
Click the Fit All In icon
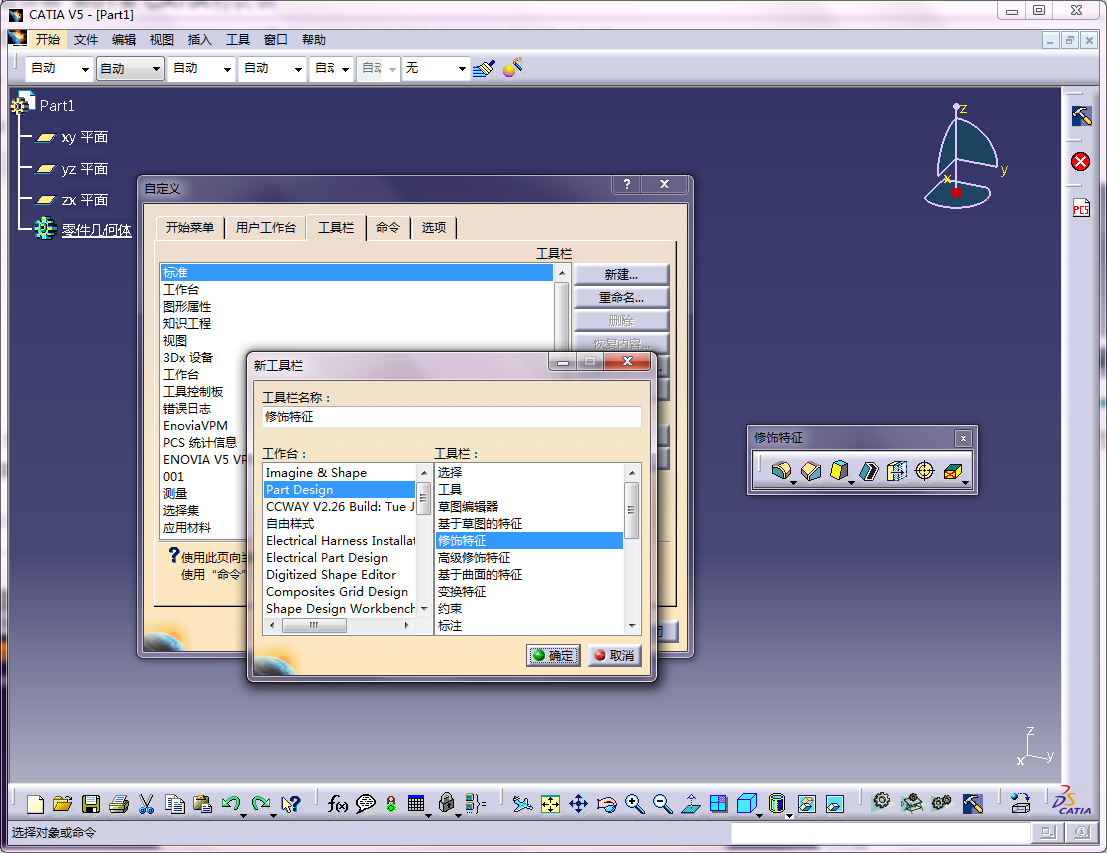pyautogui.click(x=550, y=804)
